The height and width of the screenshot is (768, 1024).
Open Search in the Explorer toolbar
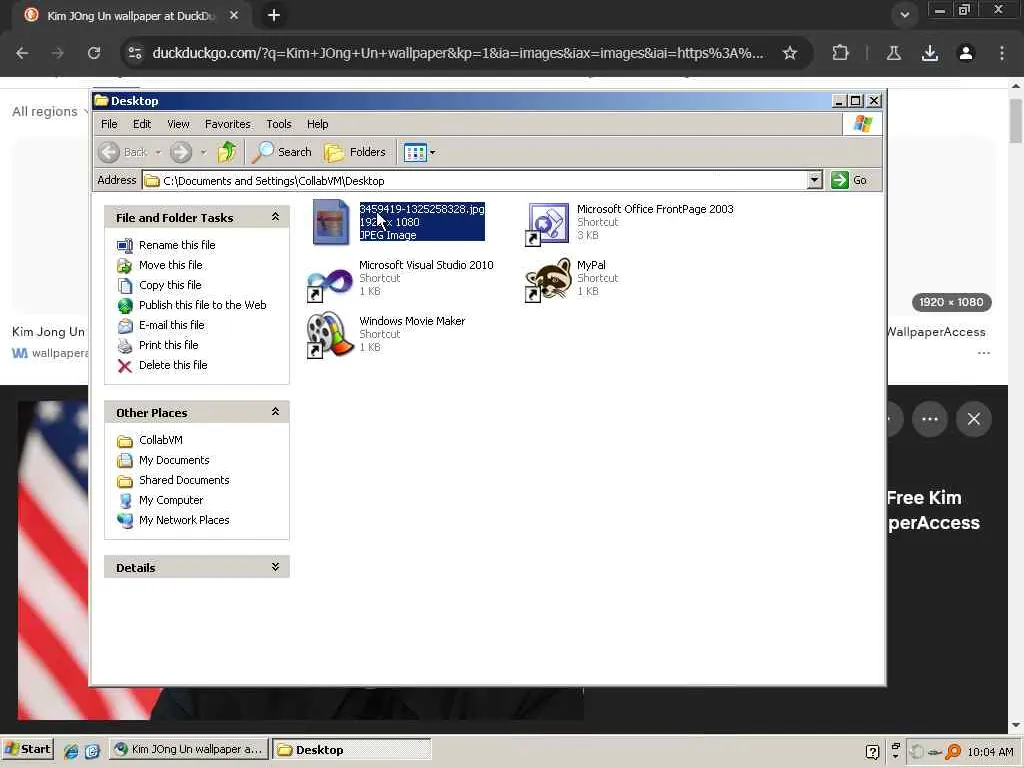pos(282,152)
